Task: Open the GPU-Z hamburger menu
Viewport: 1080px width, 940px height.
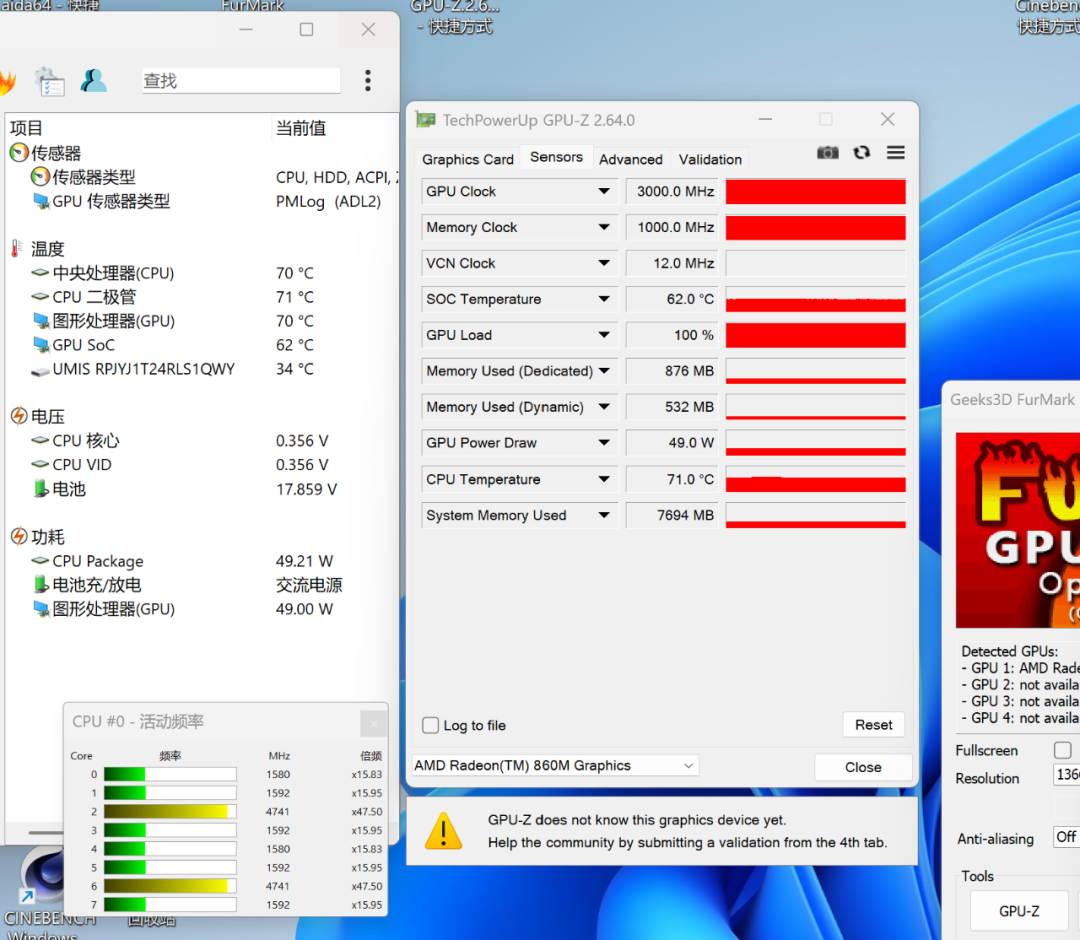Action: (895, 152)
